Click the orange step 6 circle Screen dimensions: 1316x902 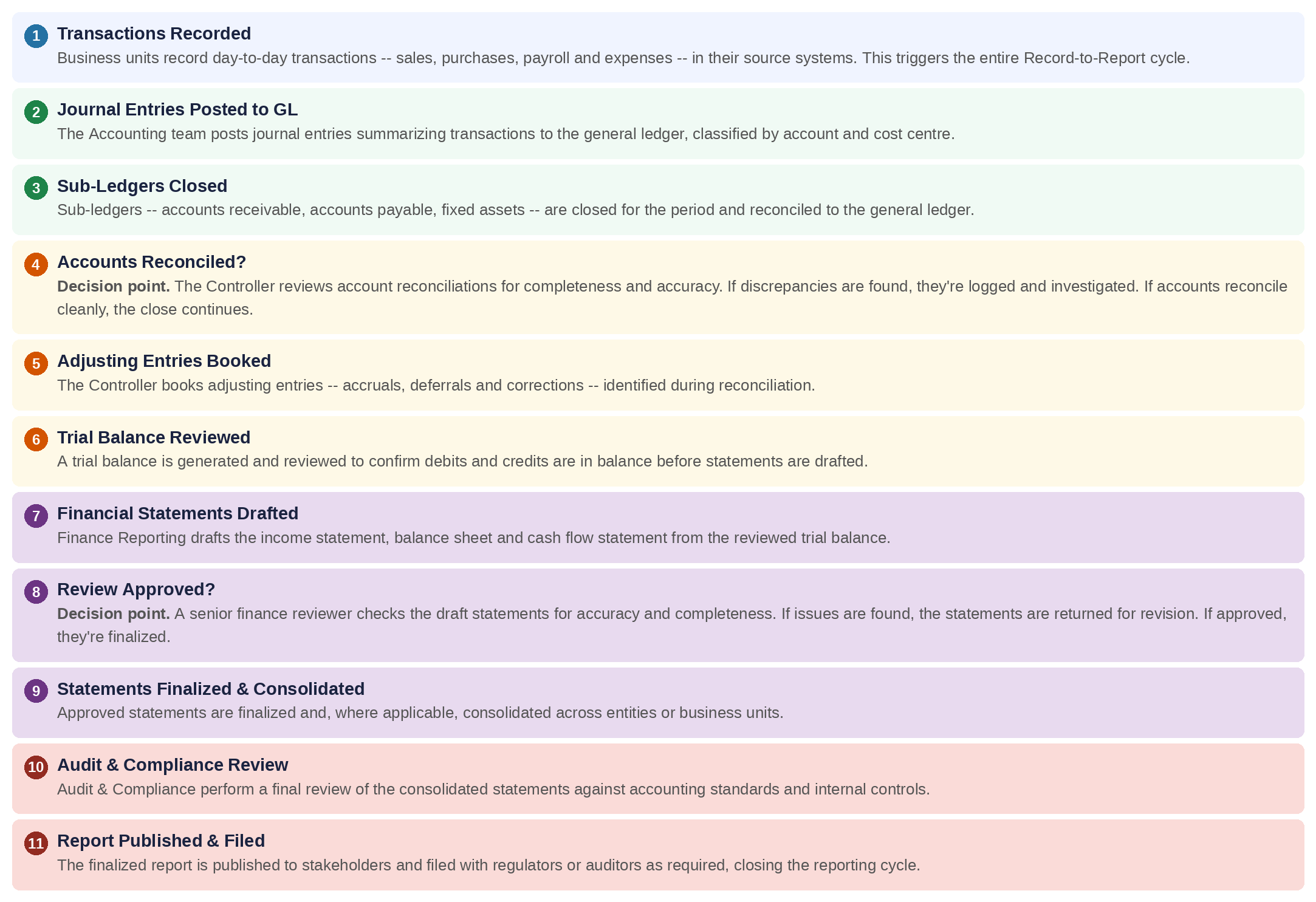coord(36,439)
